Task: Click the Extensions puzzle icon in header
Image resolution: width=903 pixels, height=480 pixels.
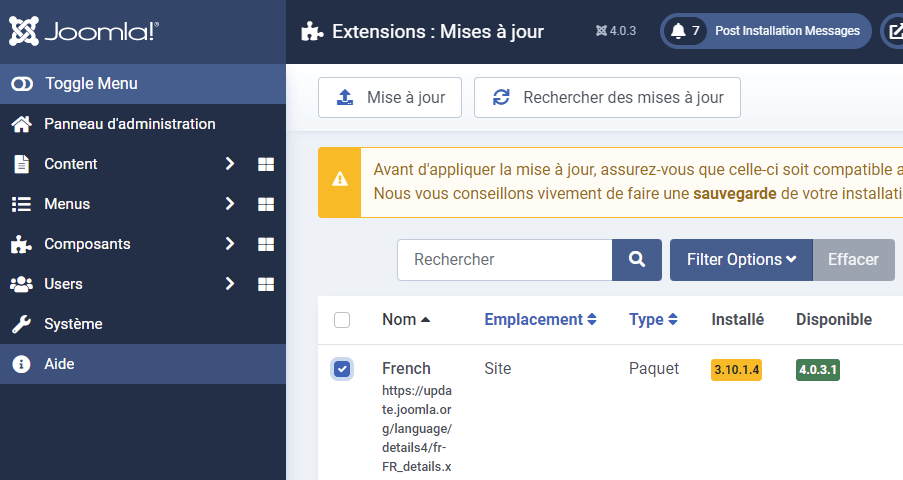Action: (312, 32)
